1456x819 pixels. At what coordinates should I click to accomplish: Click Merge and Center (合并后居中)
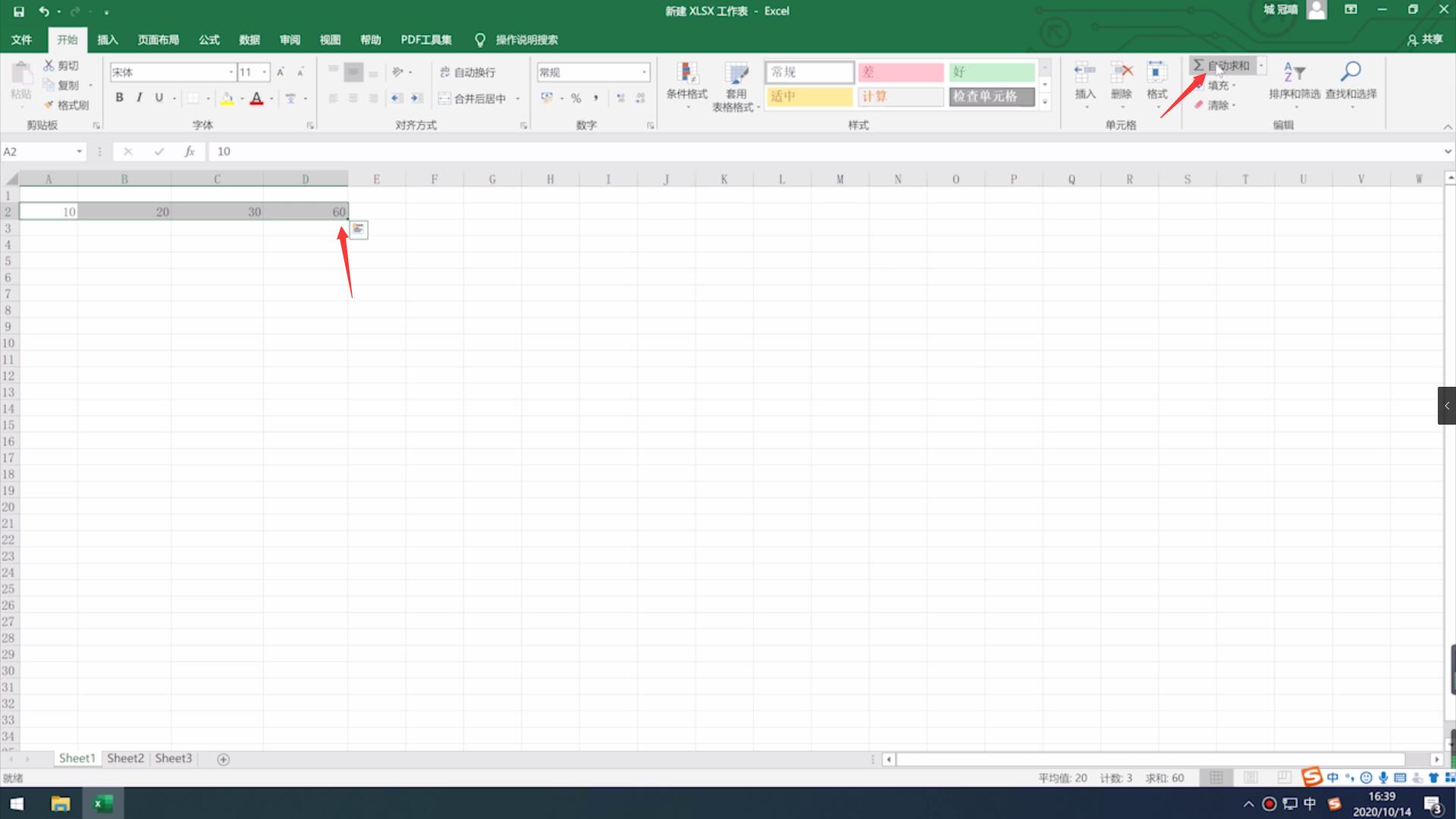[472, 99]
